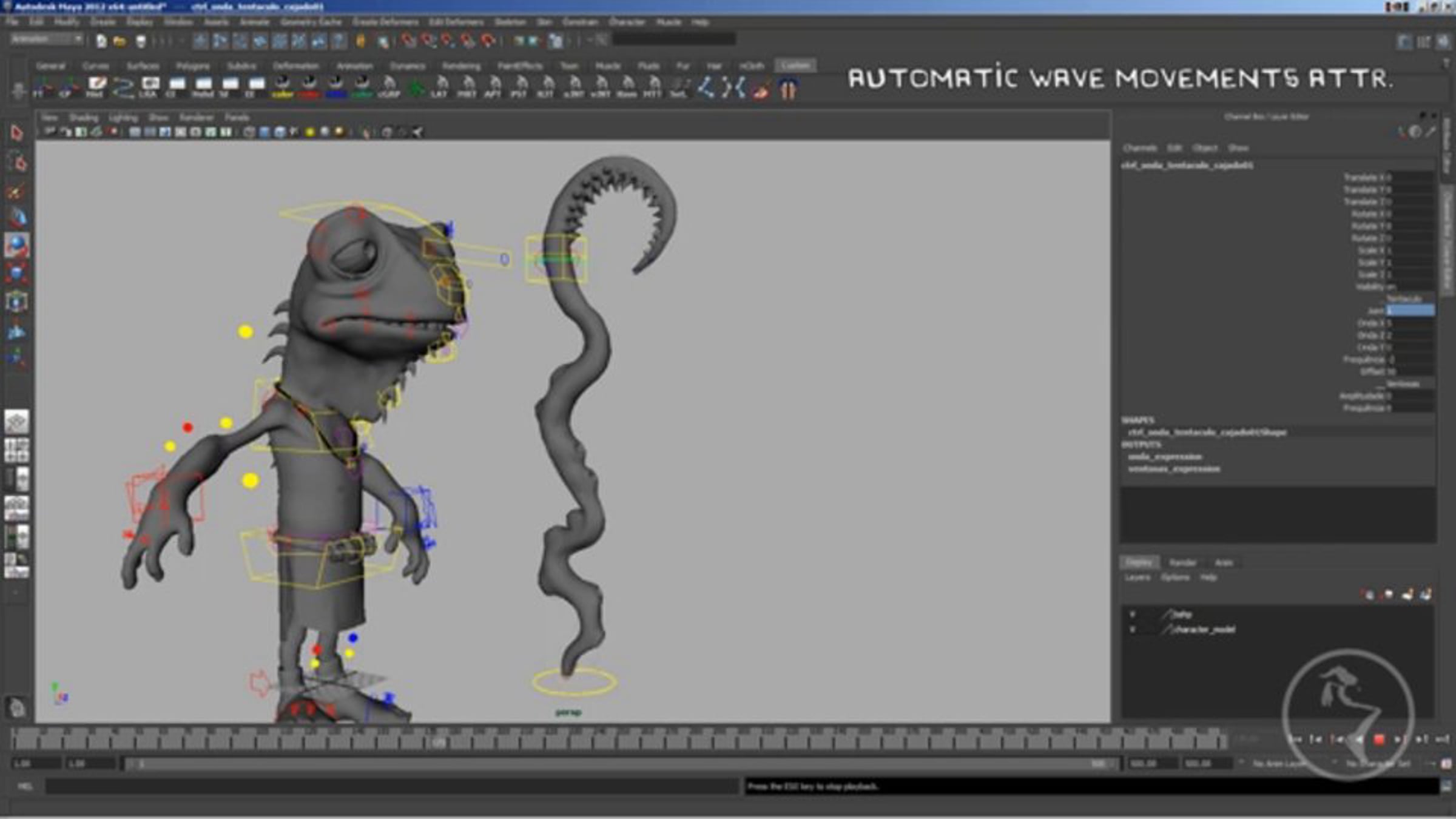Select the Render layer tab
1456x819 pixels.
(x=1182, y=563)
